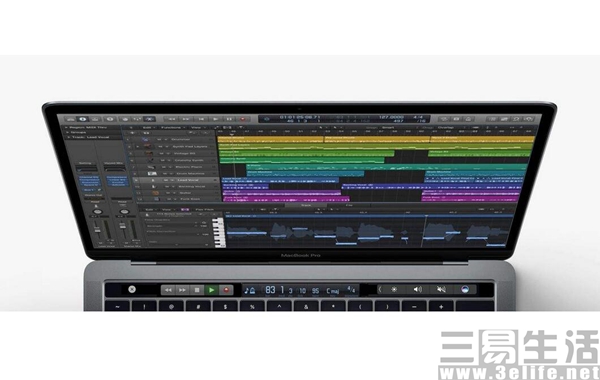
Task: Tap the mute speaker on Touch Bar
Action: coord(441,289)
